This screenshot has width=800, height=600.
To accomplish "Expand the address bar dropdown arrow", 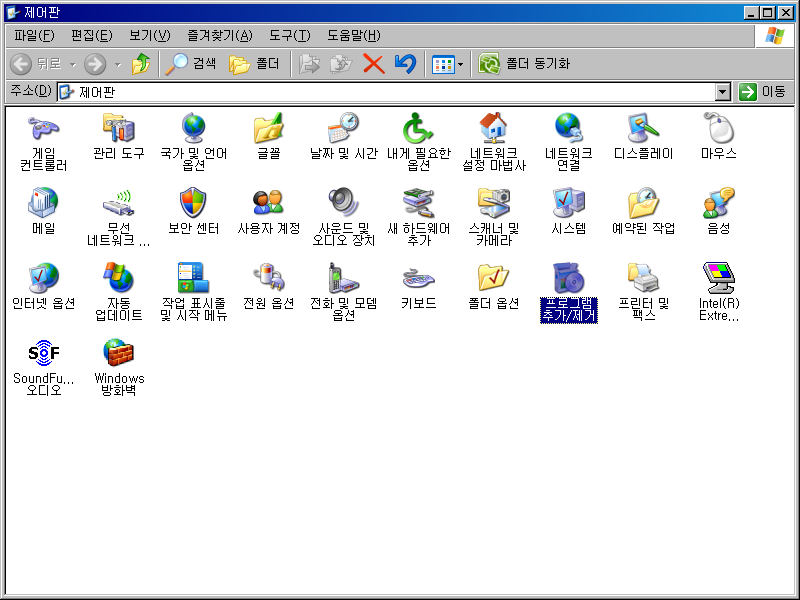I will click(722, 92).
